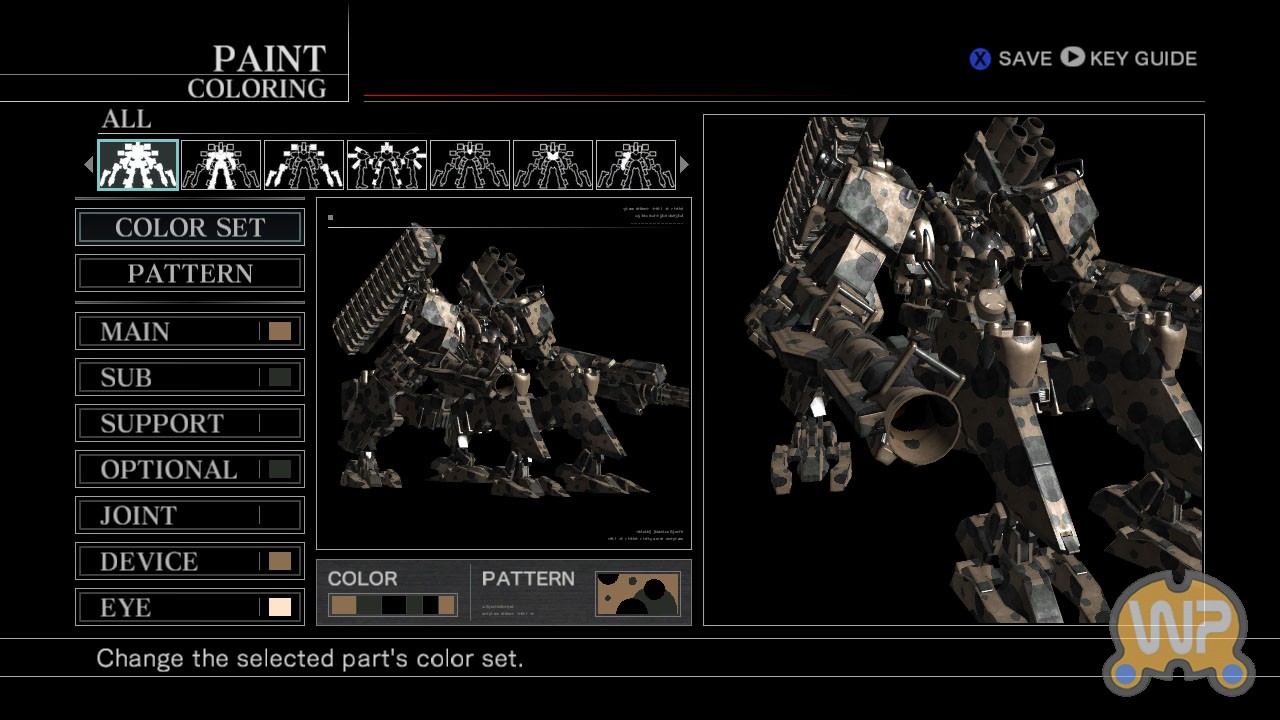Screen dimensions: 1280x720
Task: Select the sixth mech silhouette, core highlighted
Action: [553, 165]
